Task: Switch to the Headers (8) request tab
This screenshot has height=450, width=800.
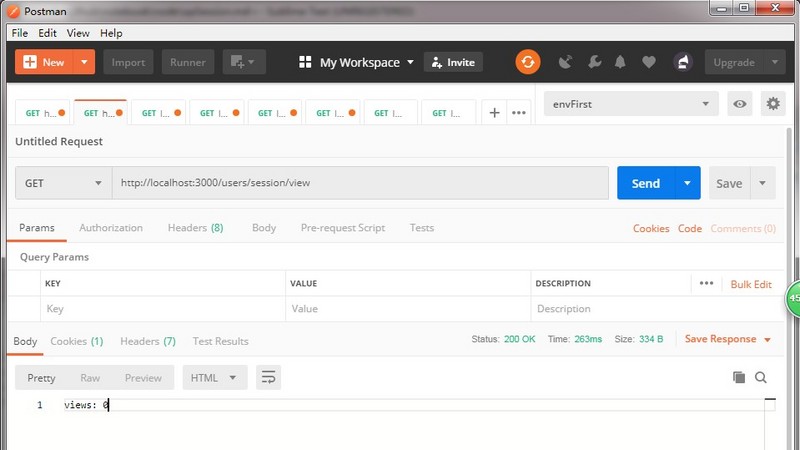Action: pos(195,228)
